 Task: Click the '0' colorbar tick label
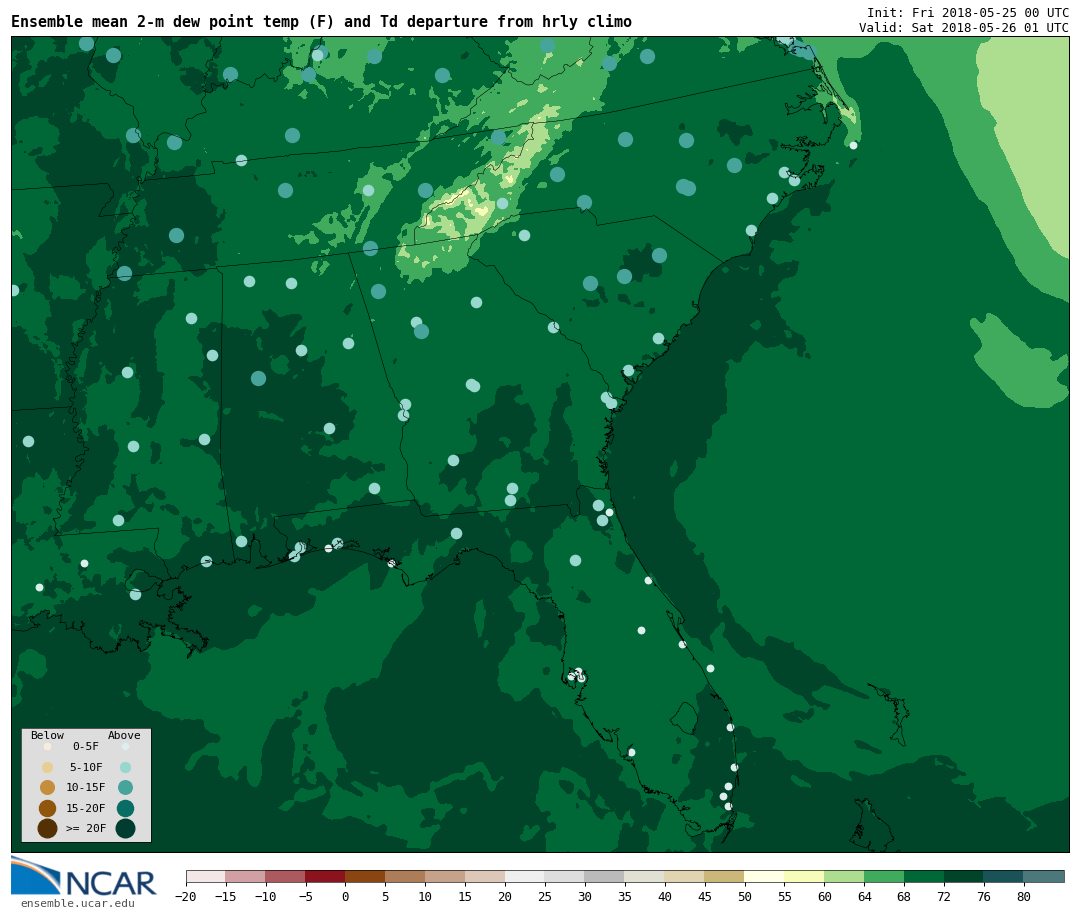click(x=345, y=896)
